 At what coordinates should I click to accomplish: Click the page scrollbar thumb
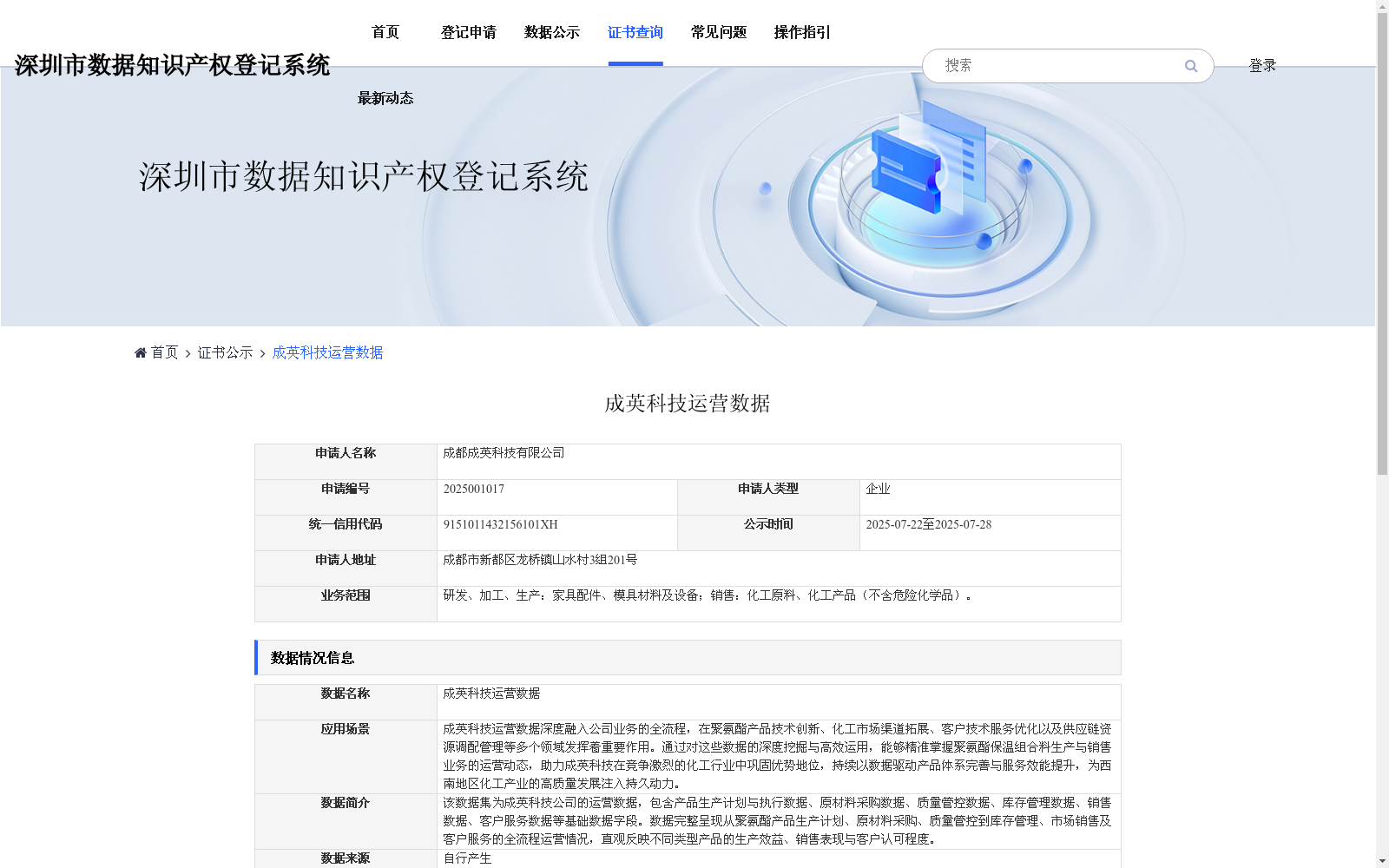coord(1382,244)
